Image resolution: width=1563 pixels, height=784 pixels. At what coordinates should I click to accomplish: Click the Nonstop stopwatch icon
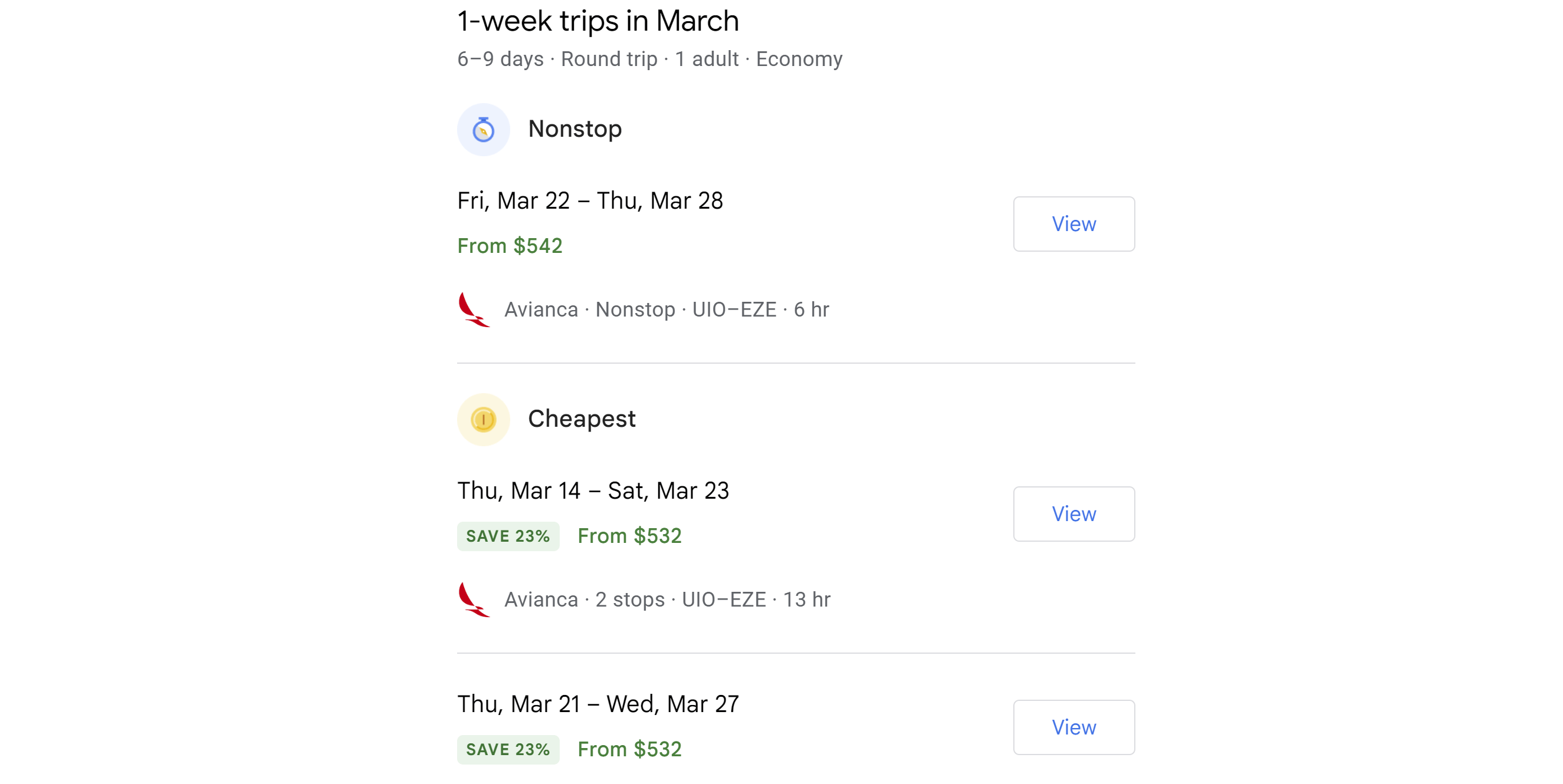(x=483, y=129)
